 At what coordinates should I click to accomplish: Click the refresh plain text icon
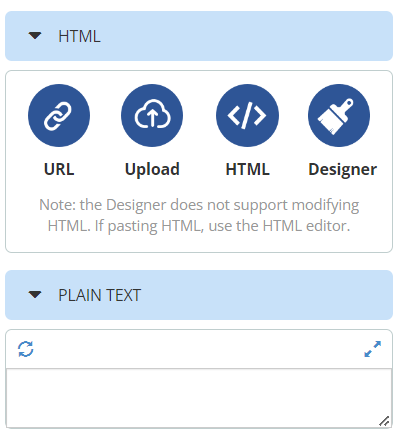point(26,349)
